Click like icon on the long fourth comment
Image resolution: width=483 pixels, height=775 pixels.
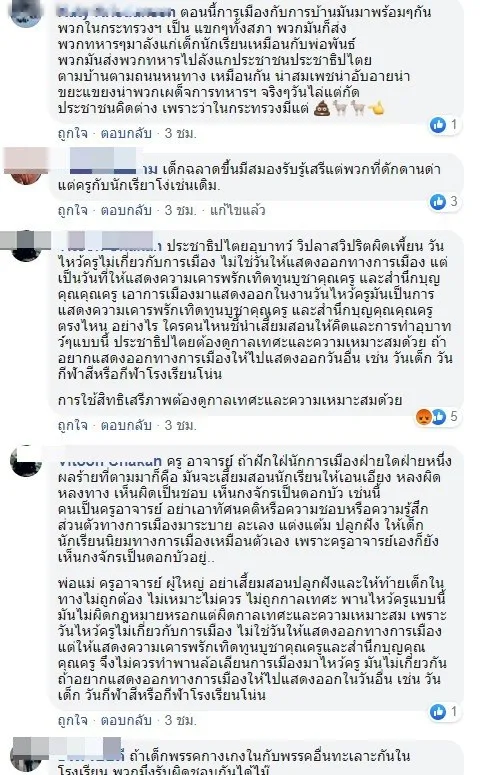pos(438,712)
